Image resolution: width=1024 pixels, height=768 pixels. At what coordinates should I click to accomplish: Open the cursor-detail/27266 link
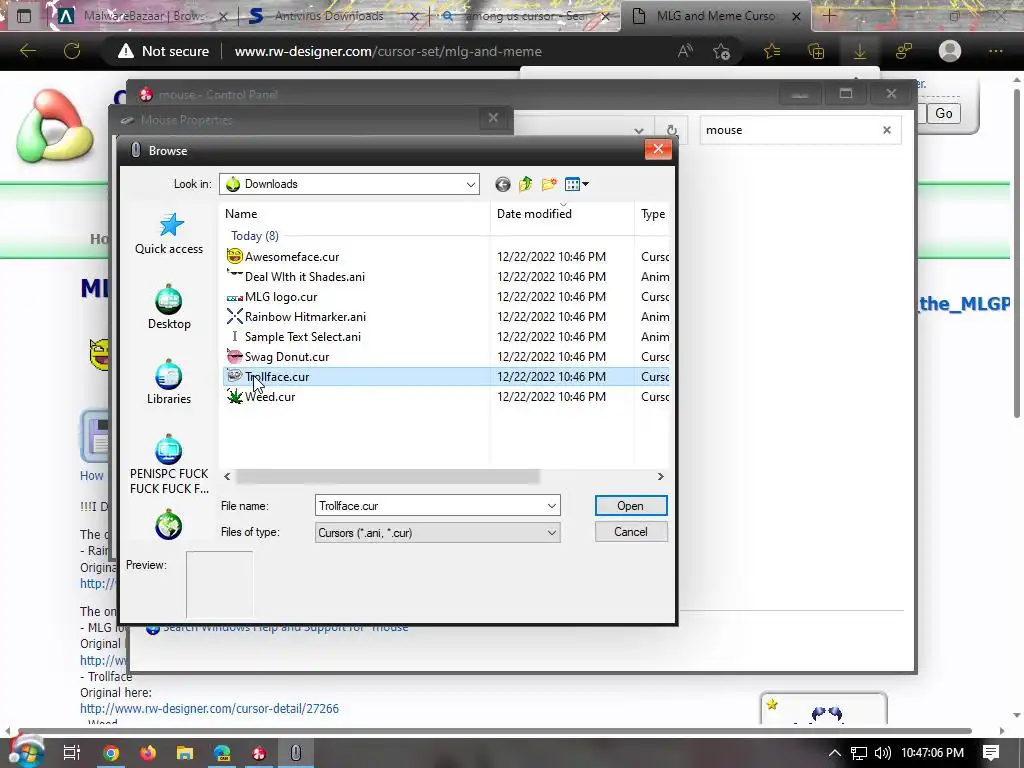209,709
